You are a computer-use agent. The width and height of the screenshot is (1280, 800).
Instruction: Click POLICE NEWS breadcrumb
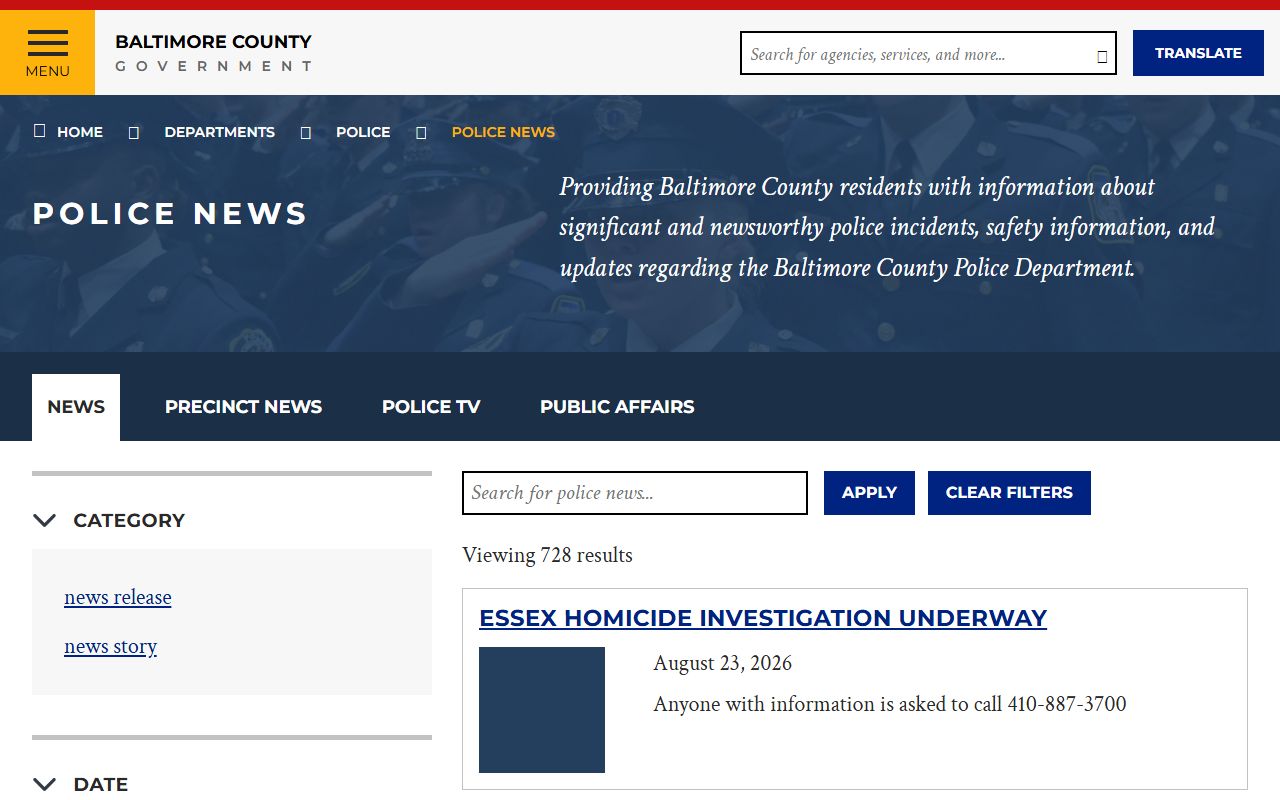[x=503, y=132]
